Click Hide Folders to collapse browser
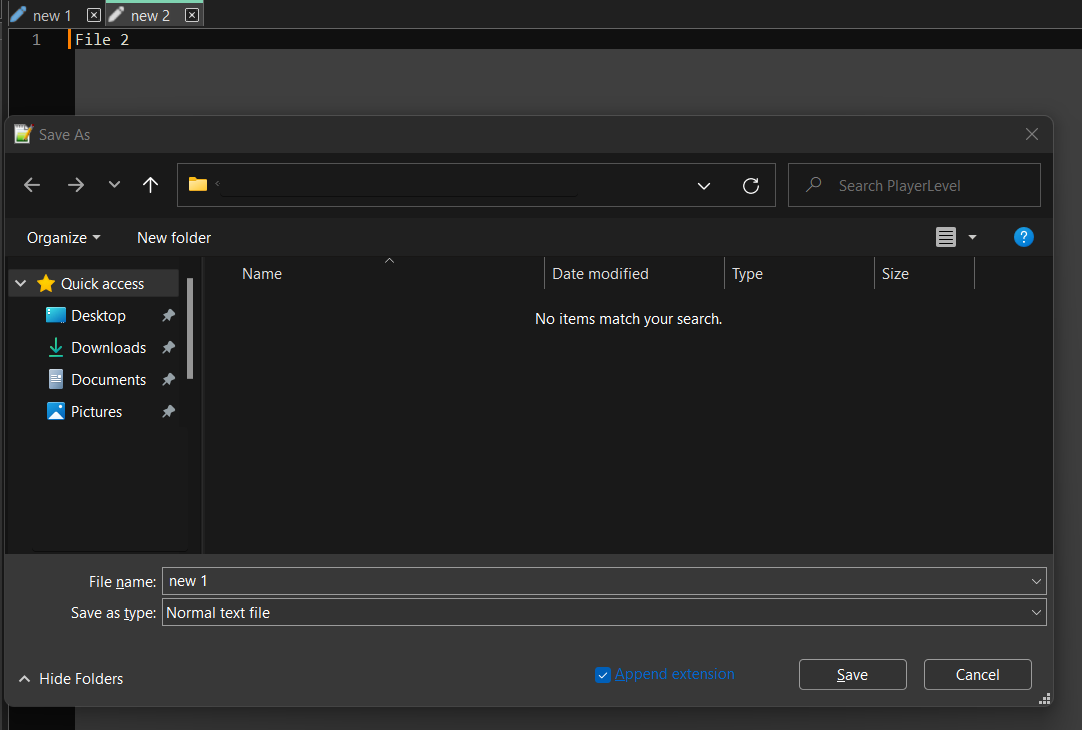Viewport: 1082px width, 730px height. coord(71,679)
